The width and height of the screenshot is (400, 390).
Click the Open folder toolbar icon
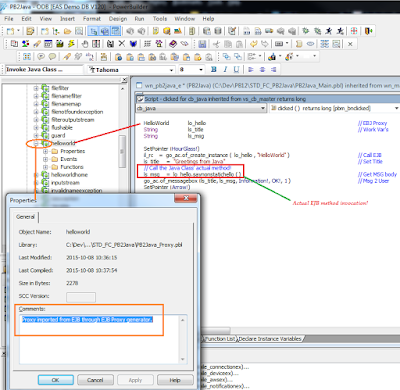coord(68,31)
